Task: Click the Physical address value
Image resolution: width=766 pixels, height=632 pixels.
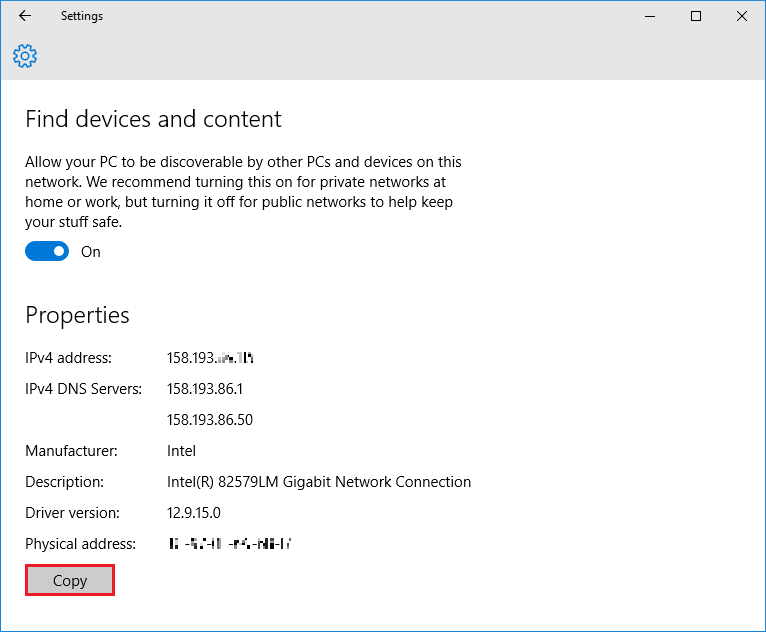Action: [x=230, y=544]
